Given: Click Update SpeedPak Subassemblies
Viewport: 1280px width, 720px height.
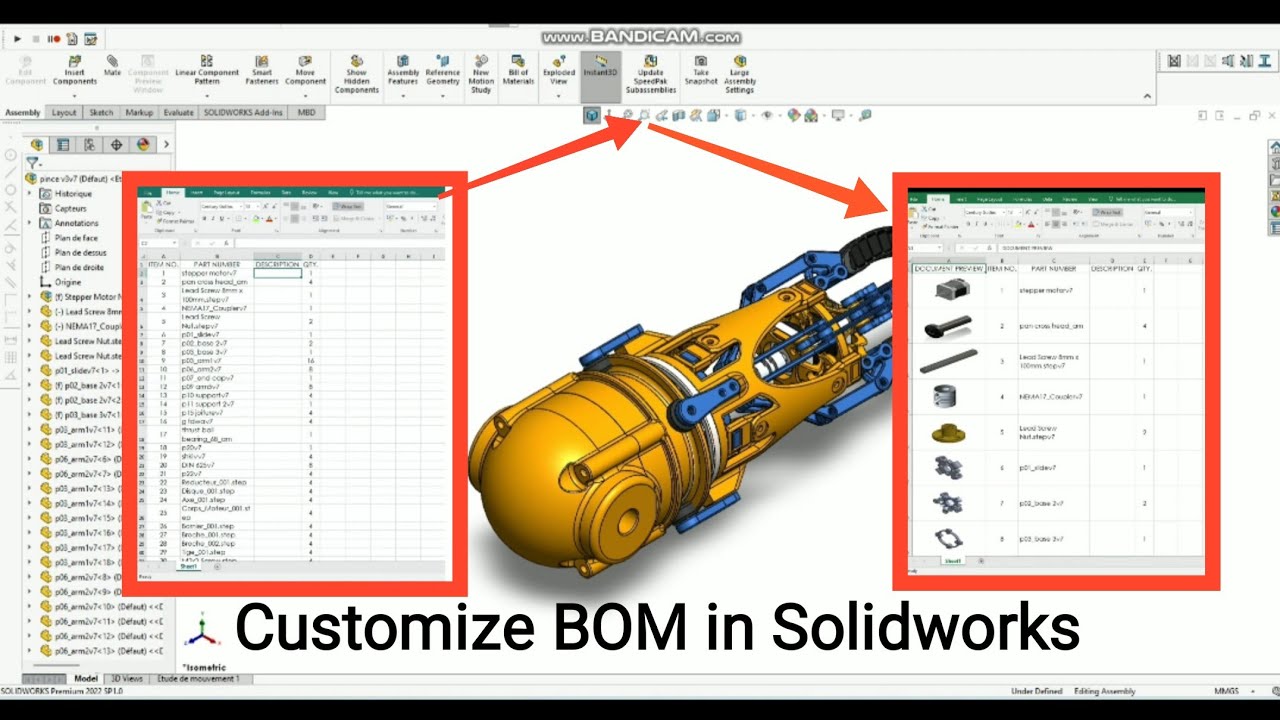Looking at the screenshot, I should coord(650,74).
